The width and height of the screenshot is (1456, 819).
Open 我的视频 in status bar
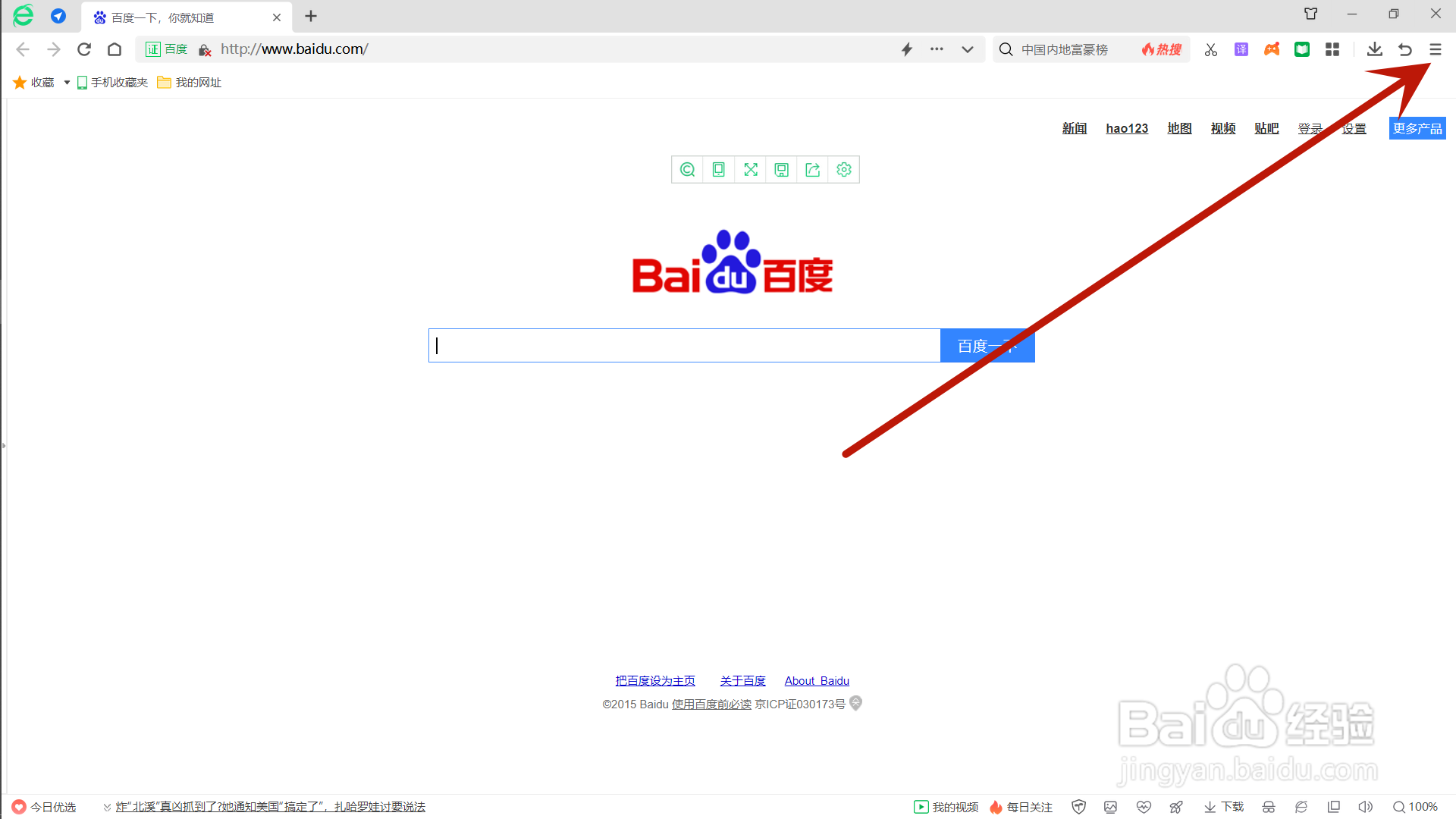pos(946,807)
